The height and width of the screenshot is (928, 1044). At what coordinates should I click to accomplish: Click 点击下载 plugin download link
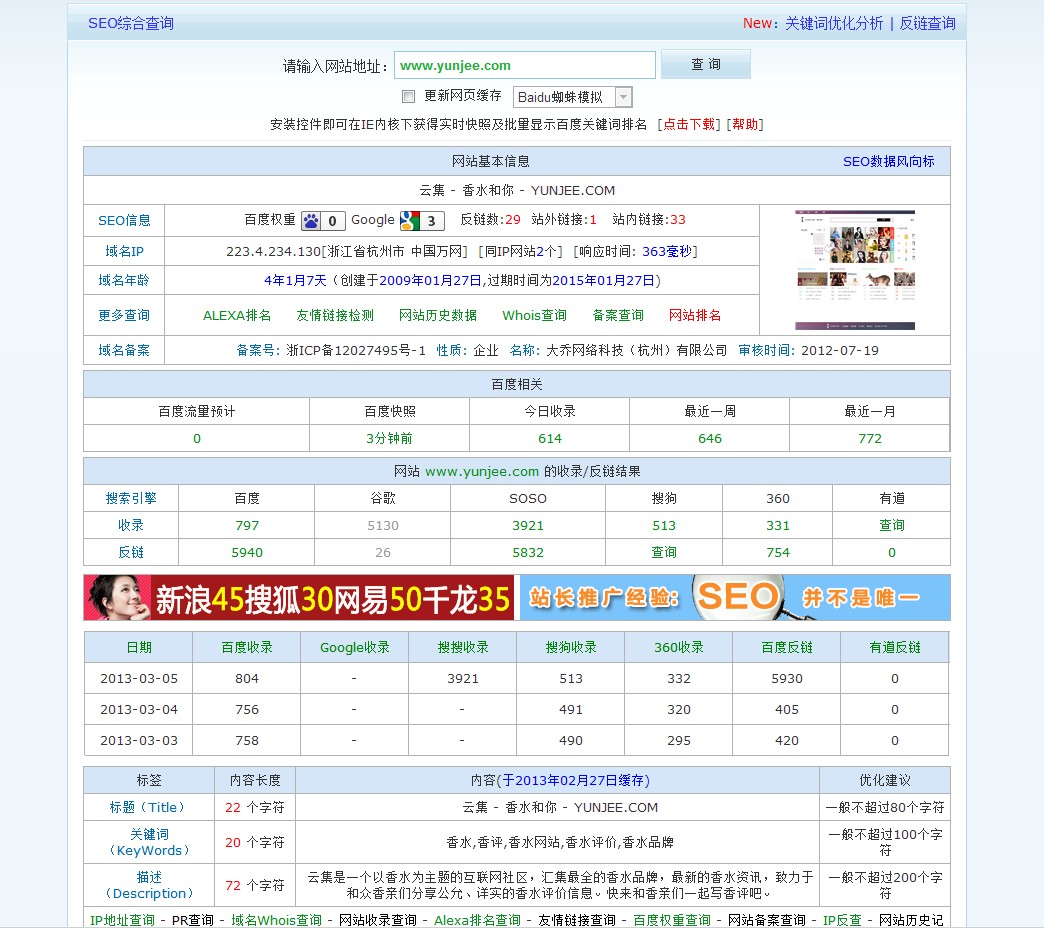click(x=689, y=124)
